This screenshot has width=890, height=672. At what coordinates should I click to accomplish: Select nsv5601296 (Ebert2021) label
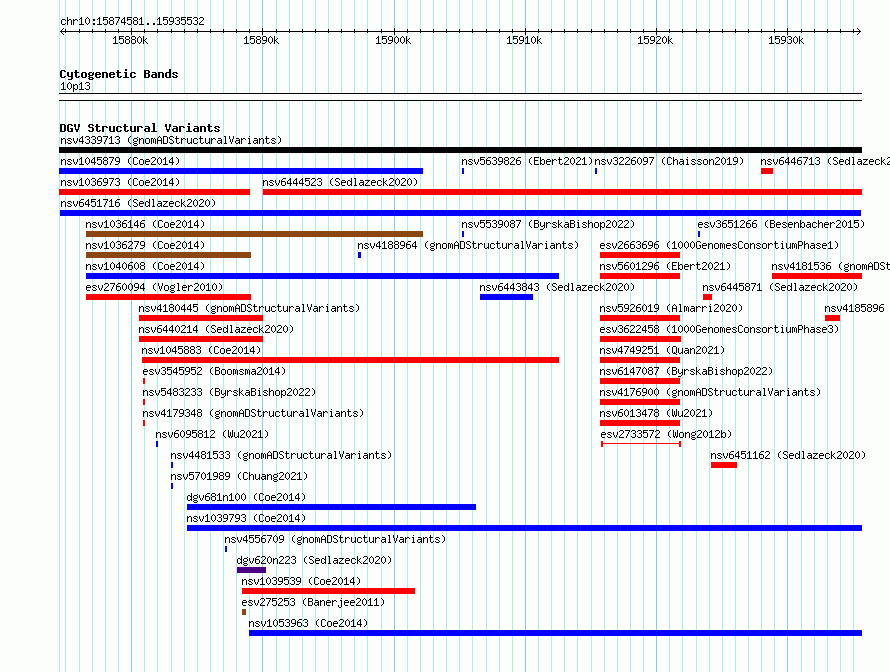point(665,266)
